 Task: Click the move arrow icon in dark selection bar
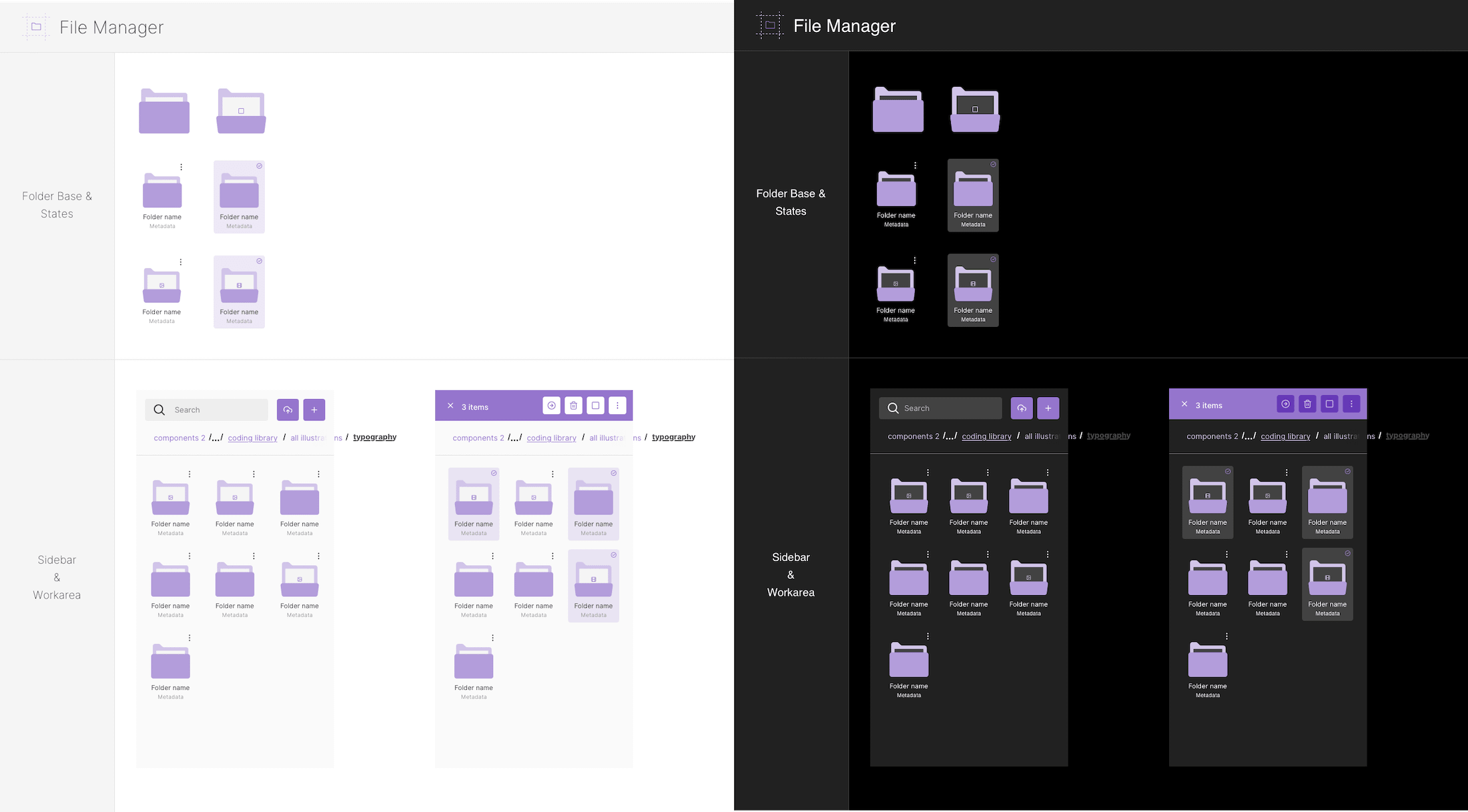click(x=1285, y=404)
